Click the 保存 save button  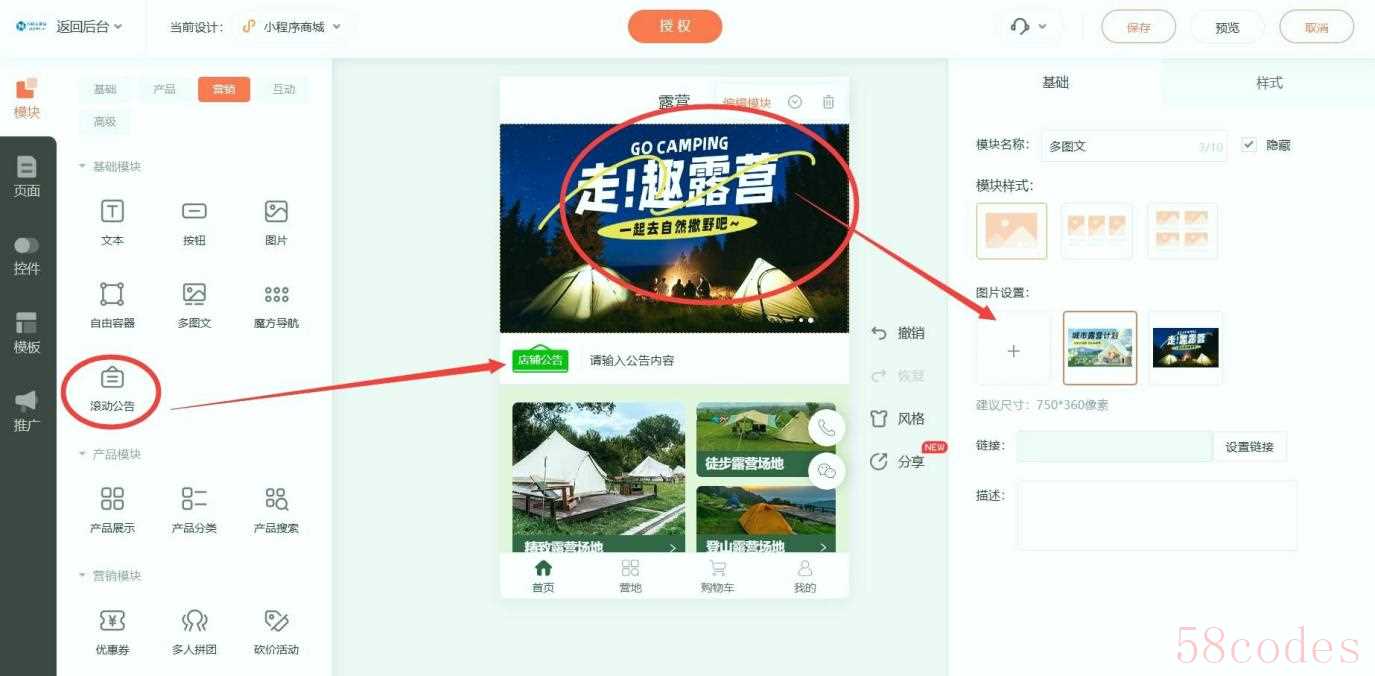click(x=1138, y=27)
